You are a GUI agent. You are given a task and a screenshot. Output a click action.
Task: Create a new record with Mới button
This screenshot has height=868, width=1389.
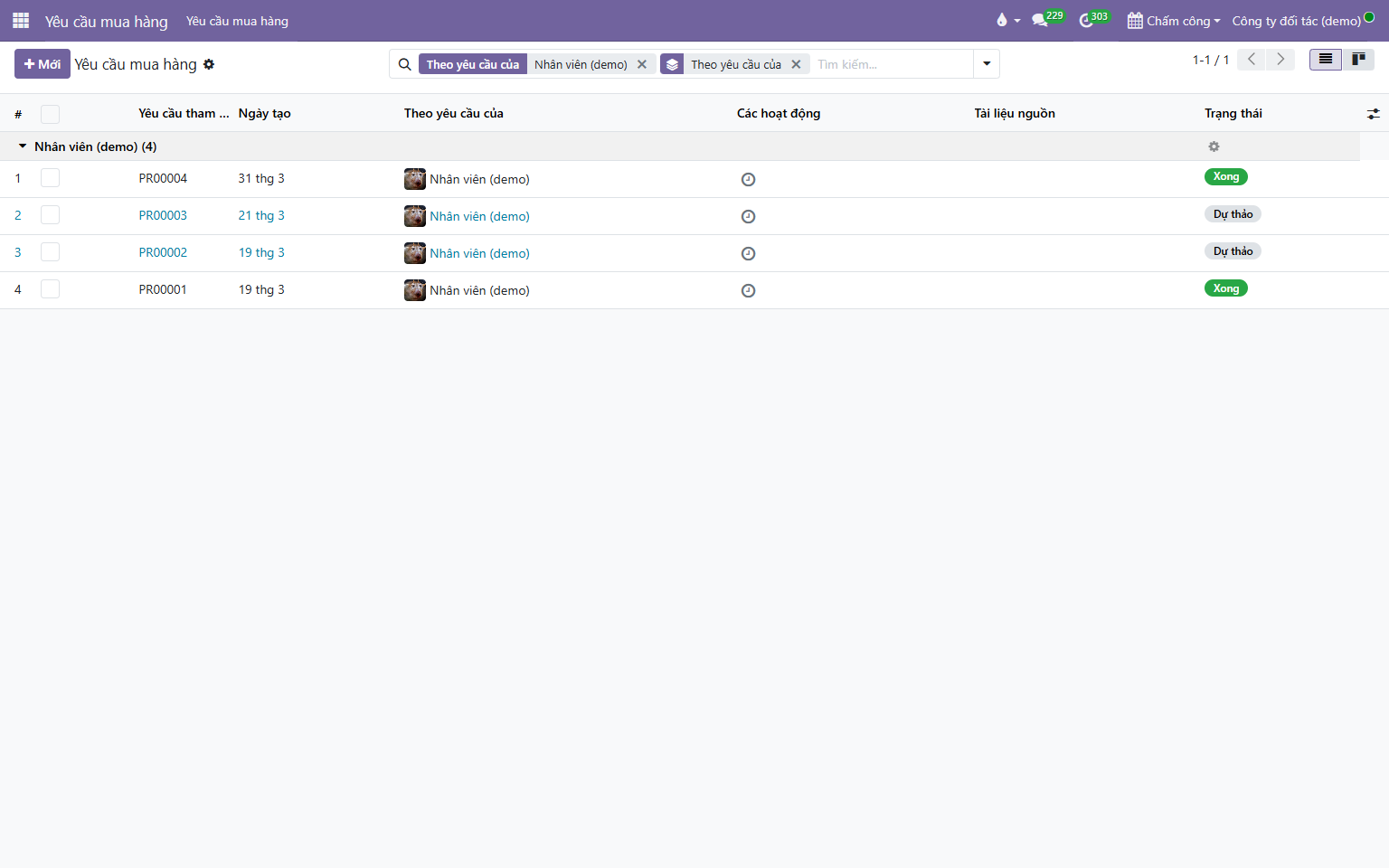[x=43, y=64]
